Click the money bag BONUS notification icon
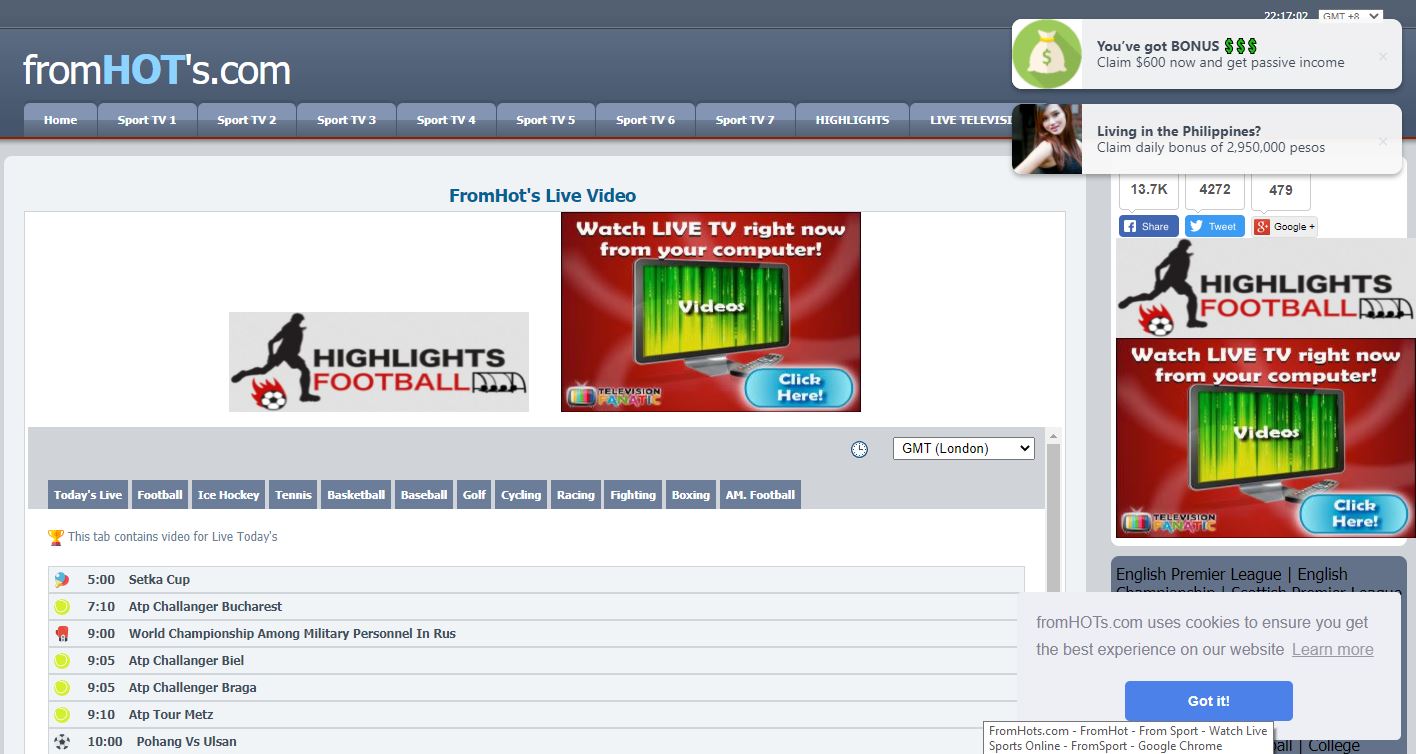Image resolution: width=1416 pixels, height=754 pixels. tap(1047, 54)
